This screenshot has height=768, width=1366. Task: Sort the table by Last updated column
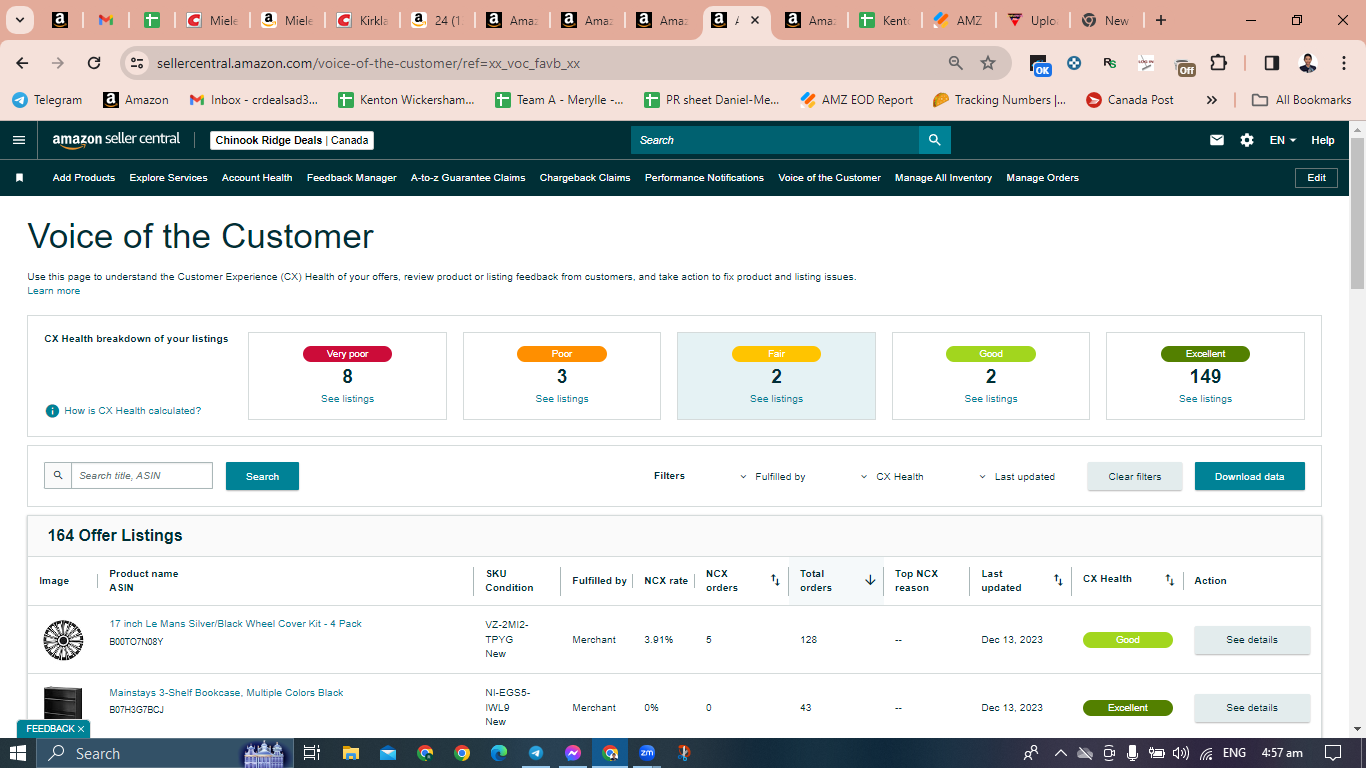click(x=1058, y=580)
